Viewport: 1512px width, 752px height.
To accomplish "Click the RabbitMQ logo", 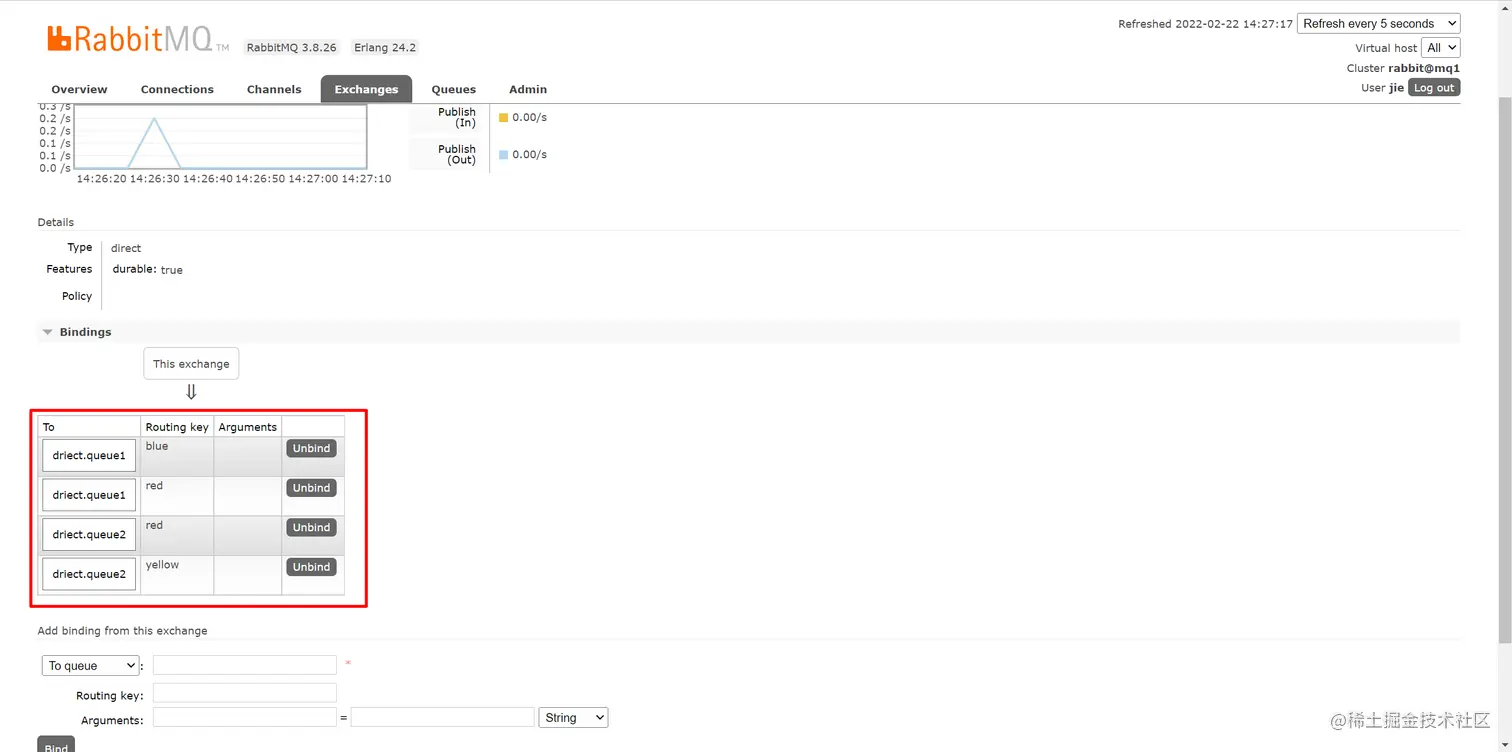I will [138, 39].
